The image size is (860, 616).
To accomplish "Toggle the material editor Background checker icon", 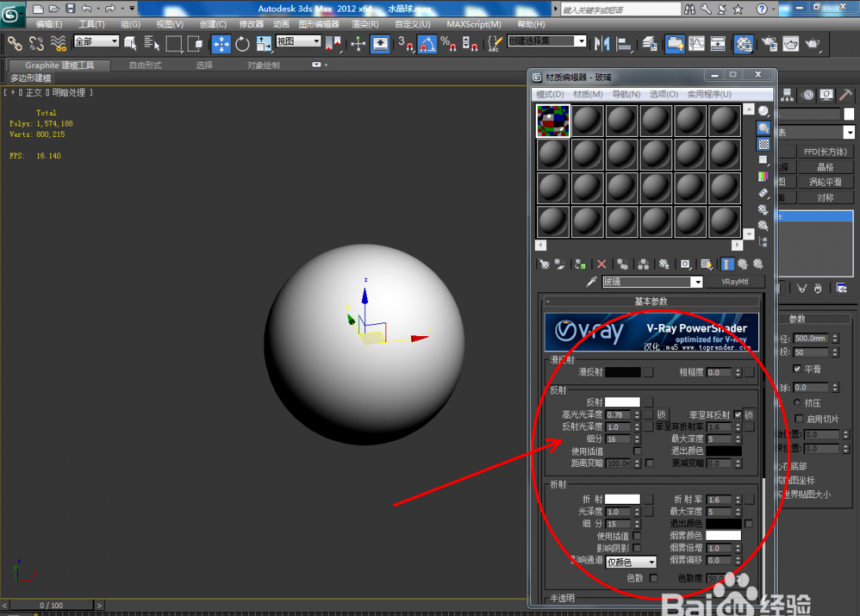I will pos(763,144).
